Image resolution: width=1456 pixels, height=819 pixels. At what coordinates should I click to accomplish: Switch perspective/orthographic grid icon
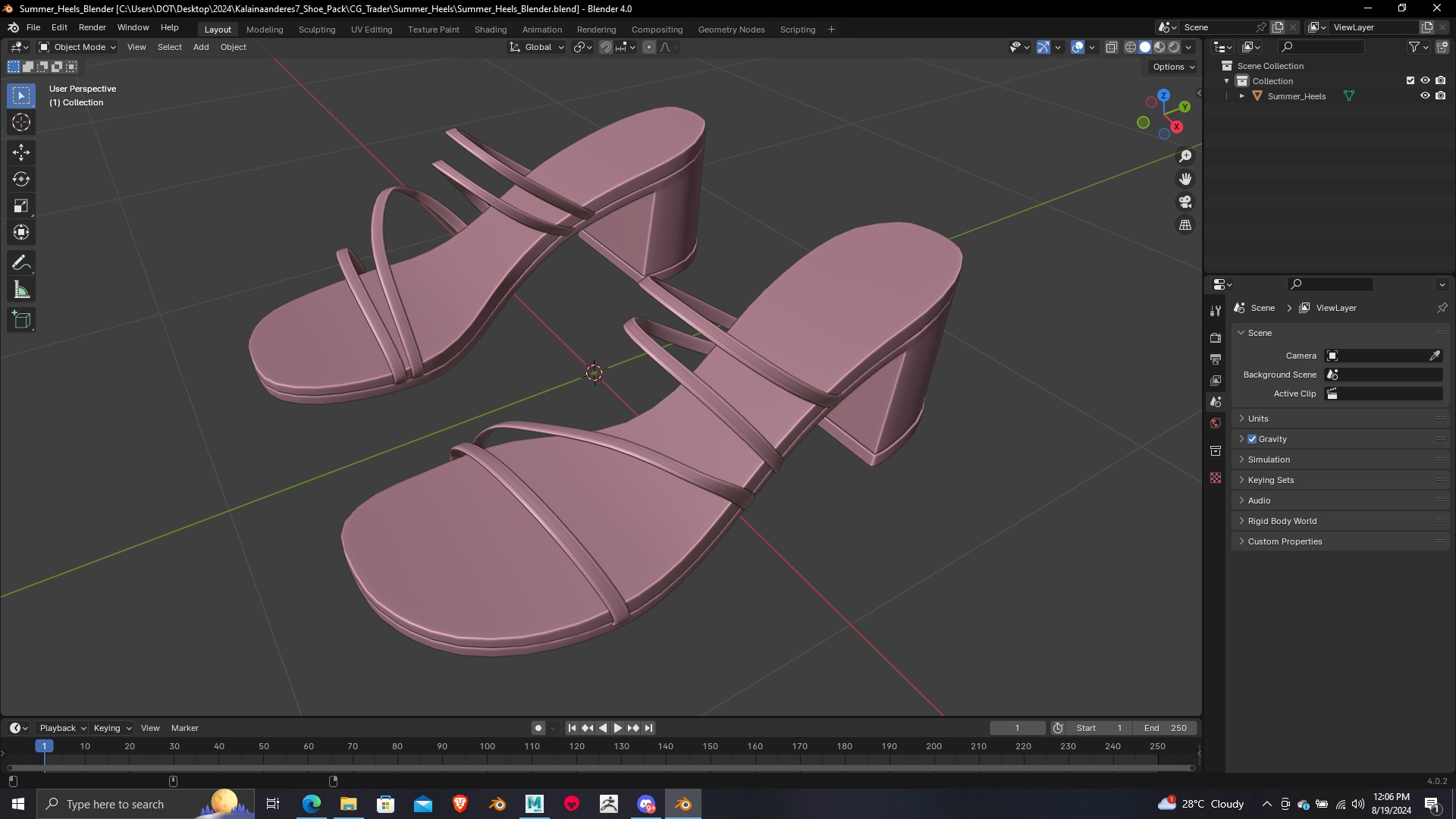(1185, 225)
